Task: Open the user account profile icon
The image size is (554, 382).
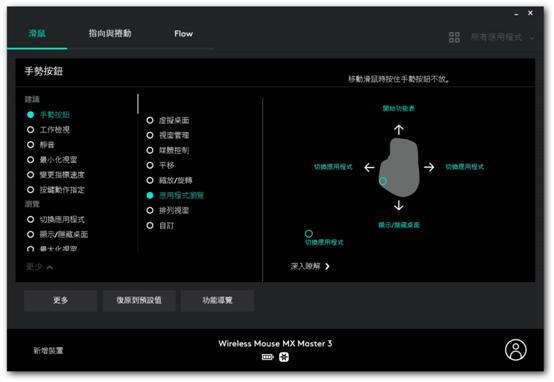Action: point(515,349)
